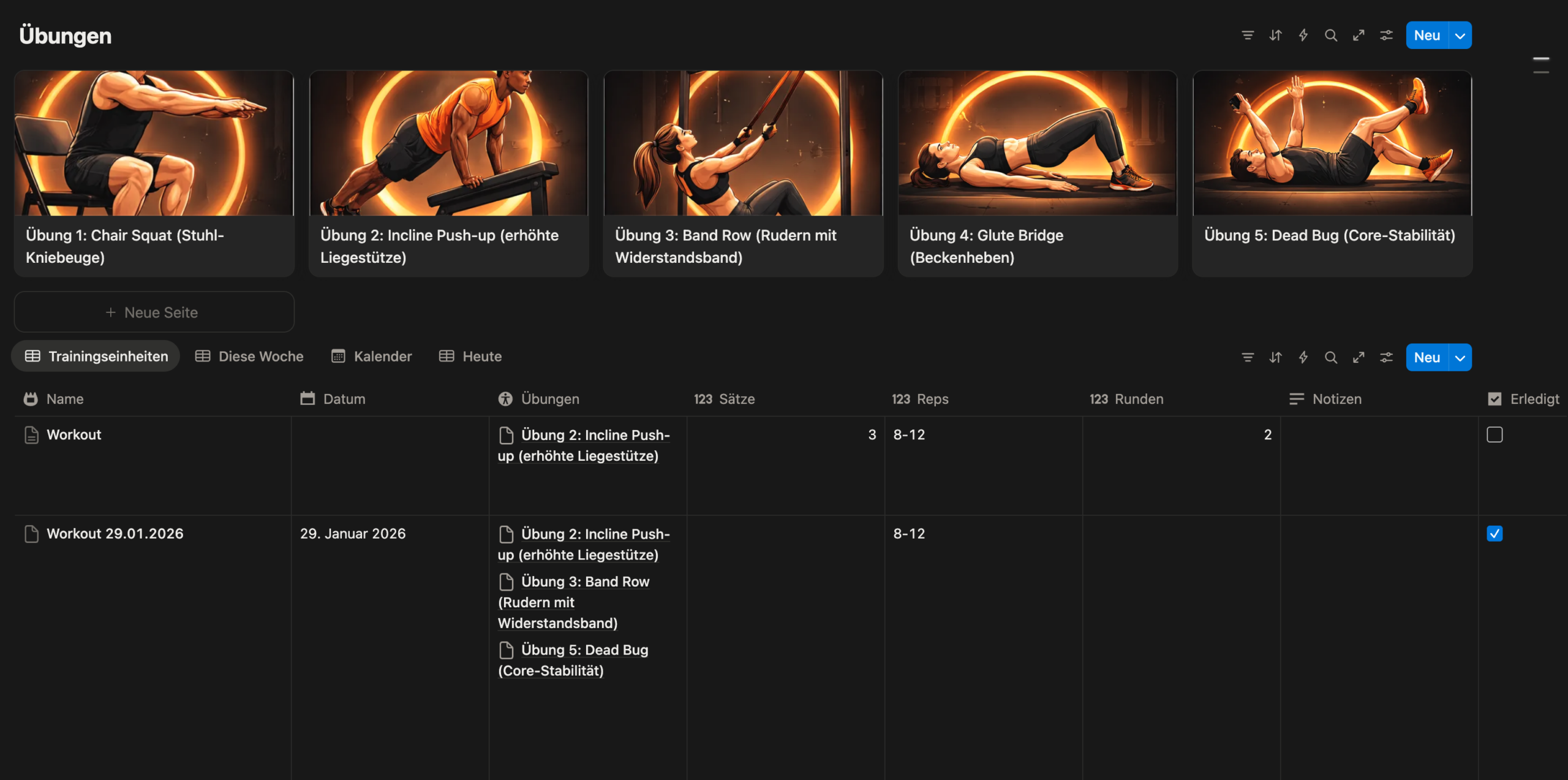The width and height of the screenshot is (1568, 780).
Task: Open the lower Neu button's dropdown chevron
Action: (x=1459, y=357)
